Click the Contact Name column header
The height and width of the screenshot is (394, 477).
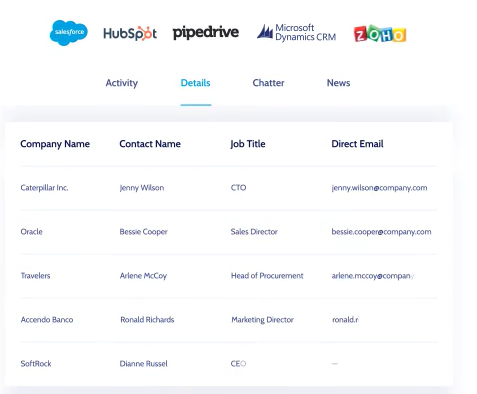pos(150,144)
